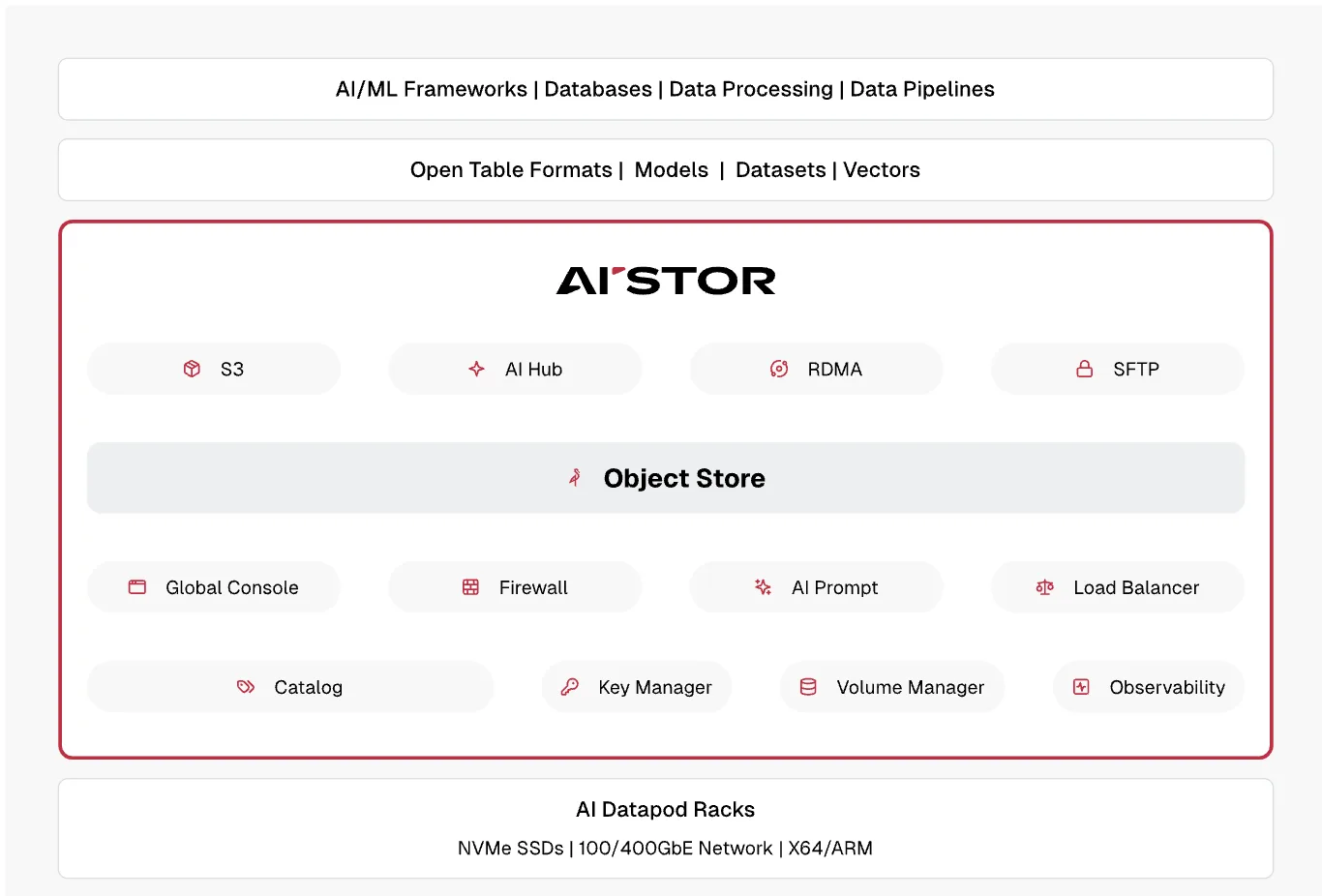Choose the SFTP label
The image size is (1322, 896).
tap(1136, 369)
